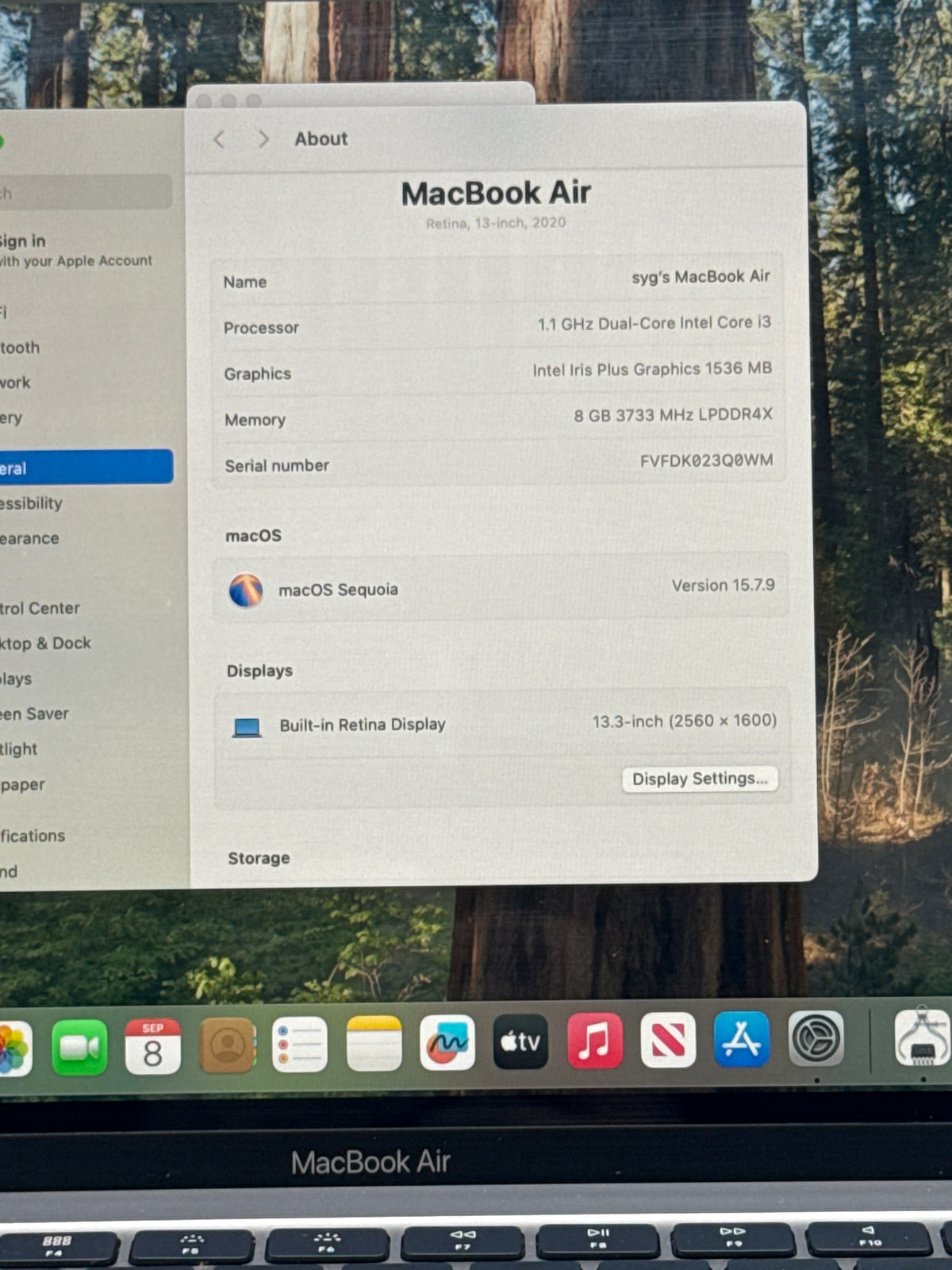Click System Settings icon in the Dock
Screen dimensions: 952x1270
(x=816, y=1038)
